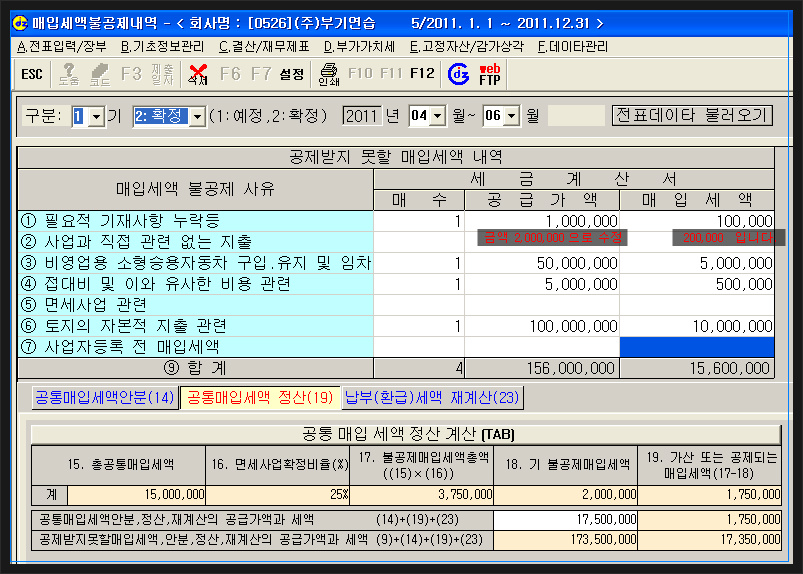
Task: Click the 17,500,000 supply amount field
Action: [565, 520]
